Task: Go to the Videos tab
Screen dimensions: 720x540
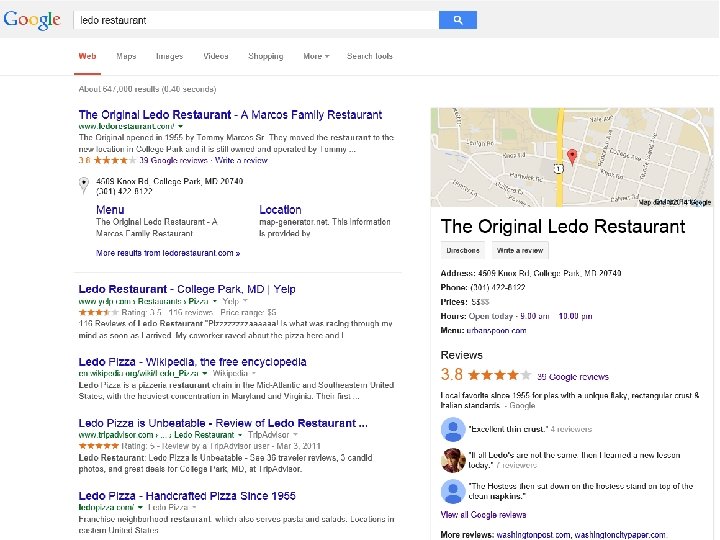Action: (x=215, y=56)
